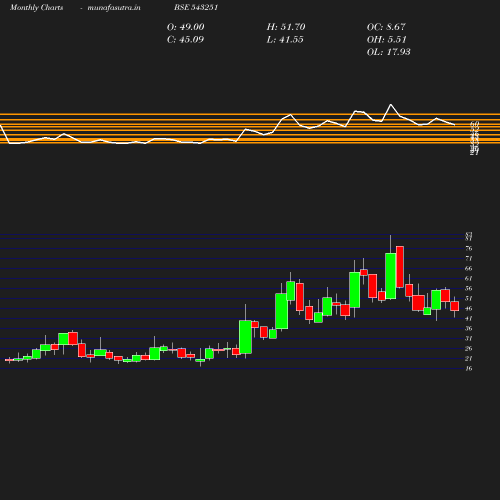Click the last red candle on the chart
Screen dimensions: 500x500
point(454,306)
